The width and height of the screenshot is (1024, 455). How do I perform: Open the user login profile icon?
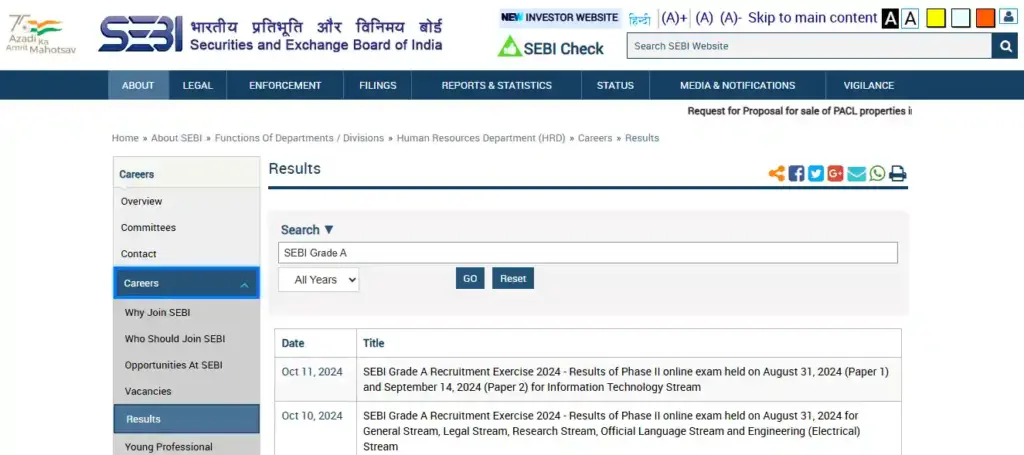[1008, 17]
